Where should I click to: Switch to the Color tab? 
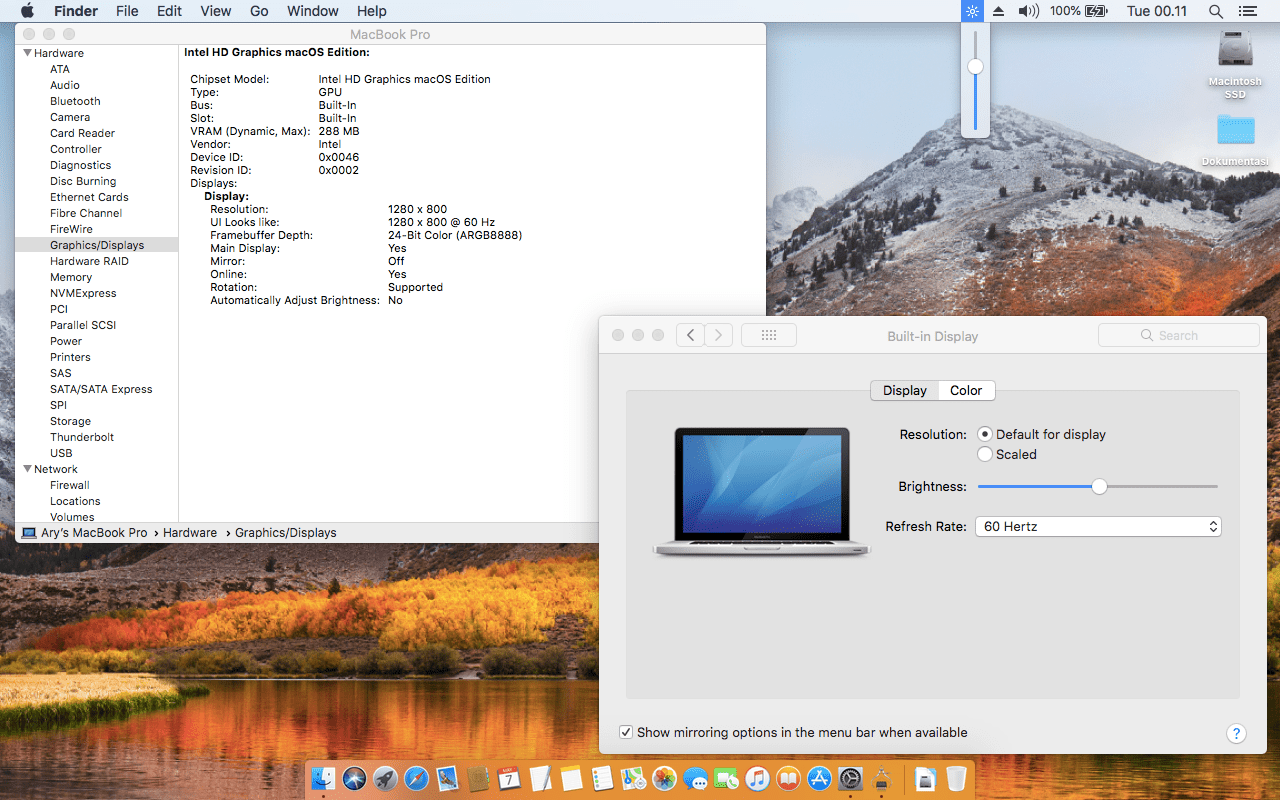(966, 390)
